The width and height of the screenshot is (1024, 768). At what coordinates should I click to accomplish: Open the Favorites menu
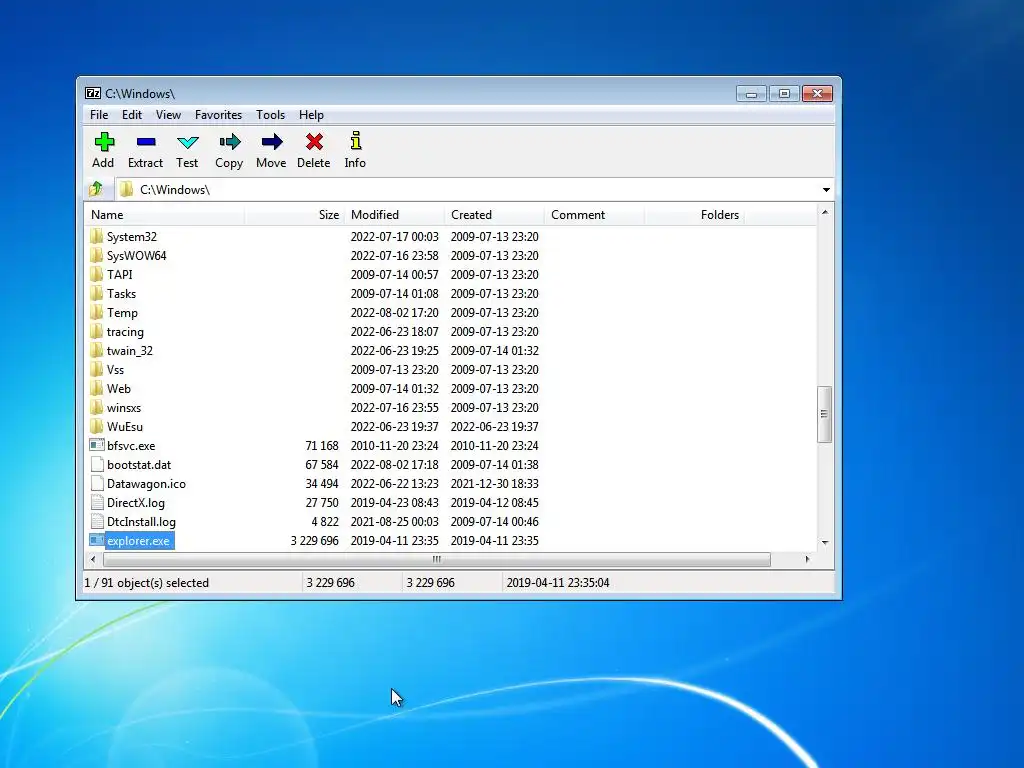click(219, 115)
